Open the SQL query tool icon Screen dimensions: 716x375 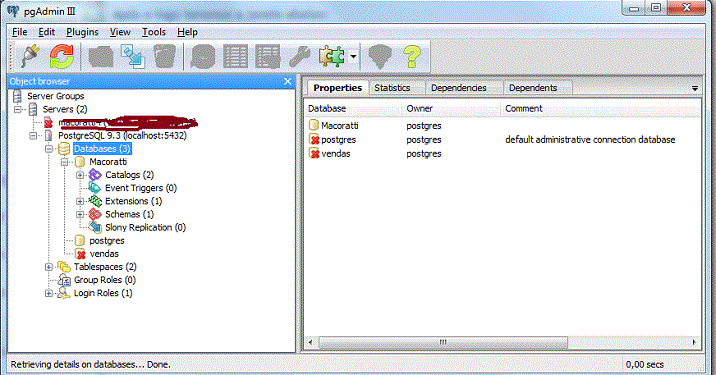[203, 57]
